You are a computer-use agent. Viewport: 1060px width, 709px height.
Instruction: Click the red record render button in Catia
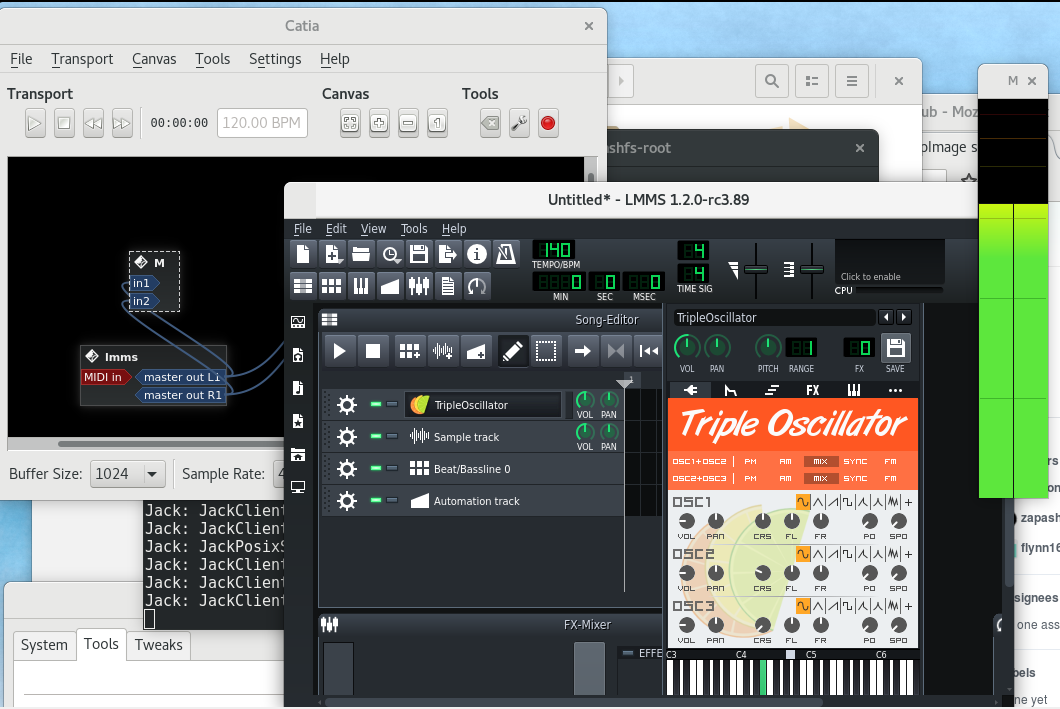click(x=548, y=123)
